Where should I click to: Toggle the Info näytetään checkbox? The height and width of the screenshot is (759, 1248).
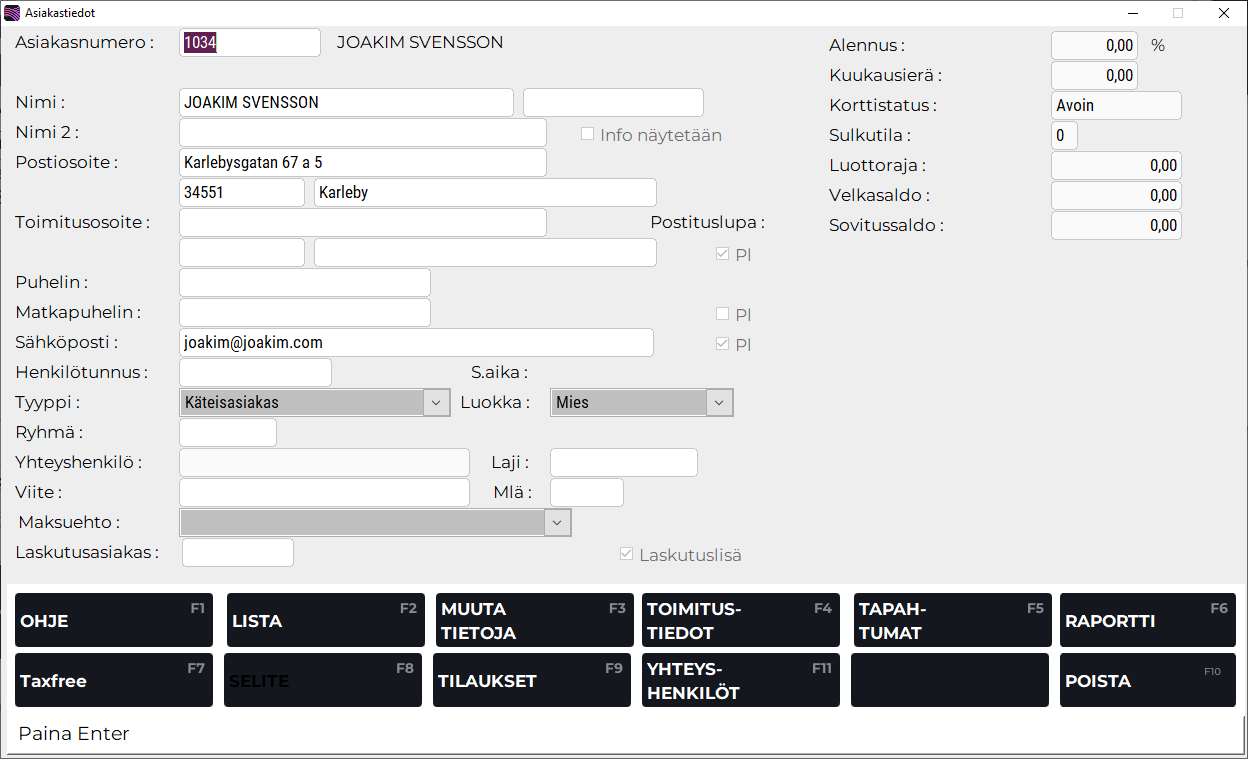click(588, 134)
